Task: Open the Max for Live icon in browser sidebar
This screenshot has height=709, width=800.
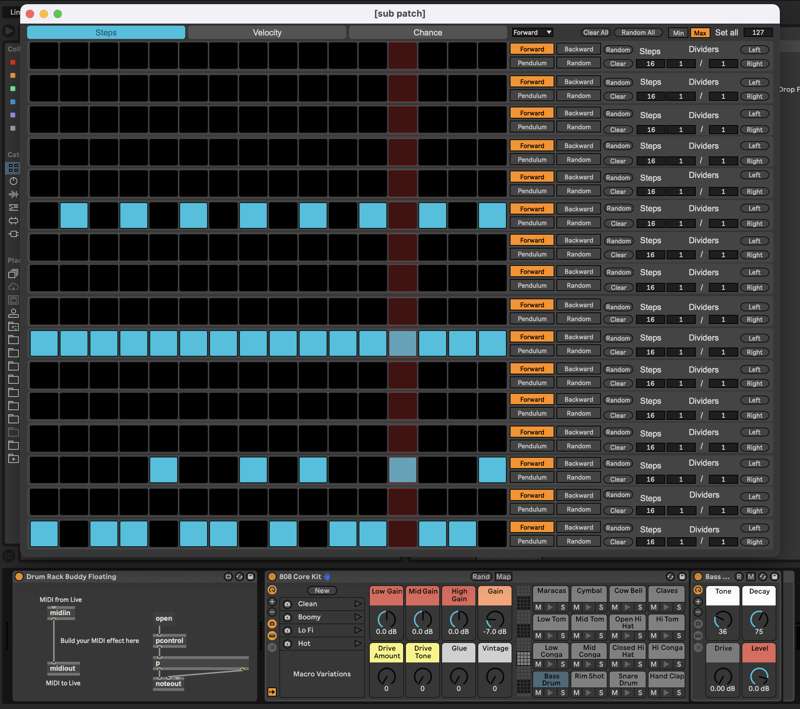Action: pos(13,220)
